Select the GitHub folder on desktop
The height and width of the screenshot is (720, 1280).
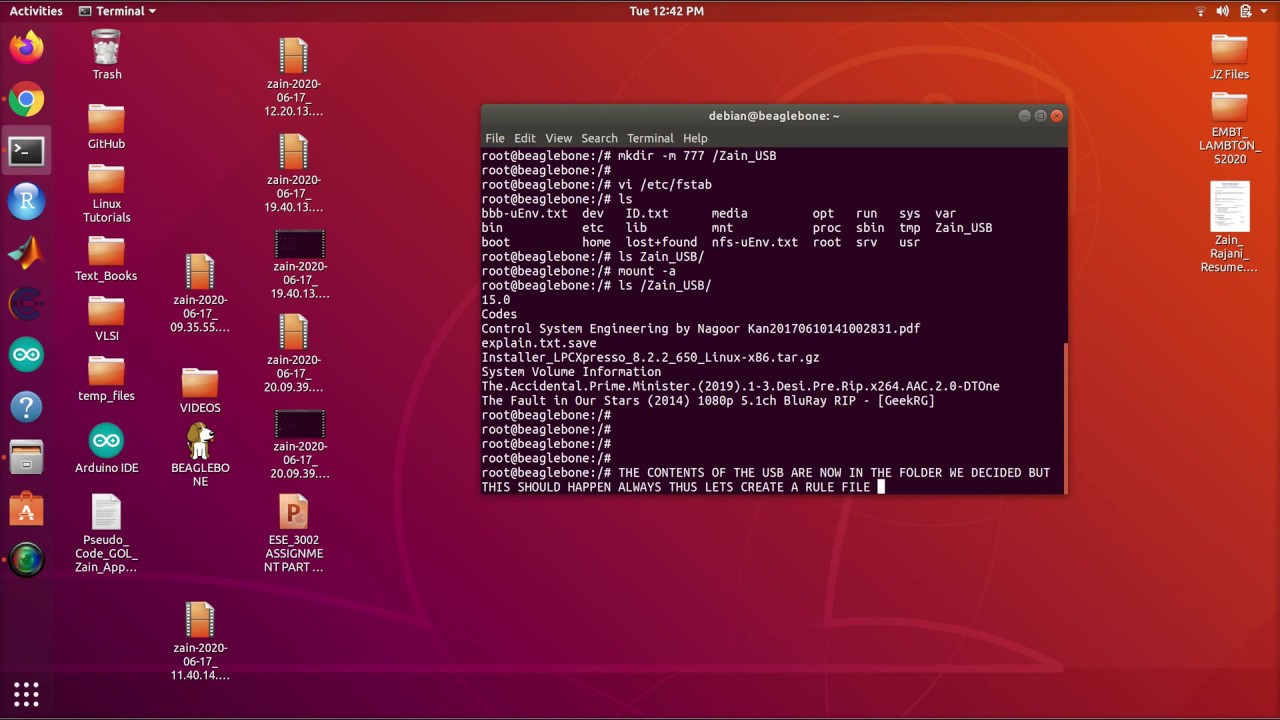tap(106, 127)
